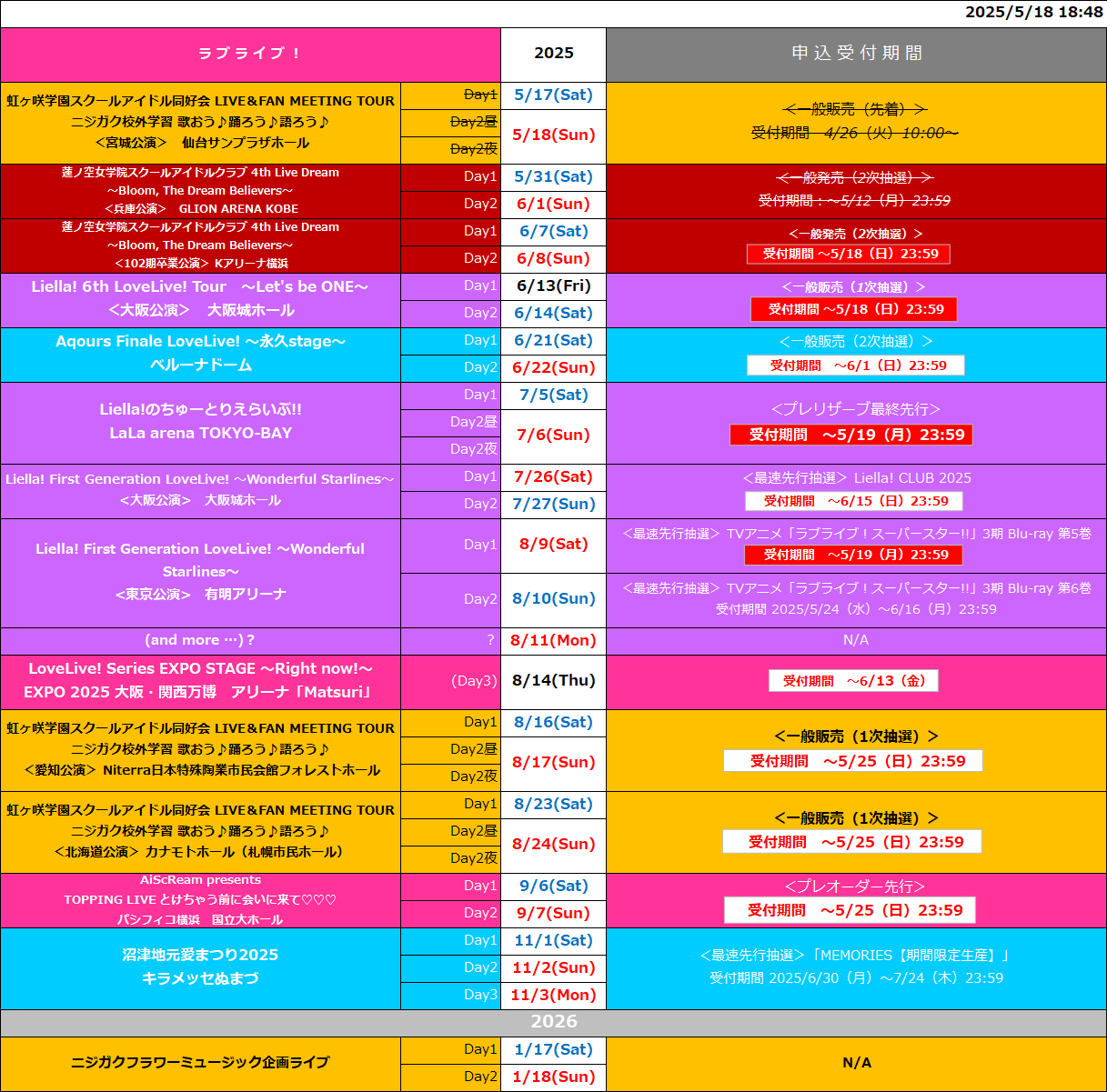This screenshot has height=1092, width=1107.
Task: Select the Blu-ray 第6巻 lottery text
Action: coord(856,589)
